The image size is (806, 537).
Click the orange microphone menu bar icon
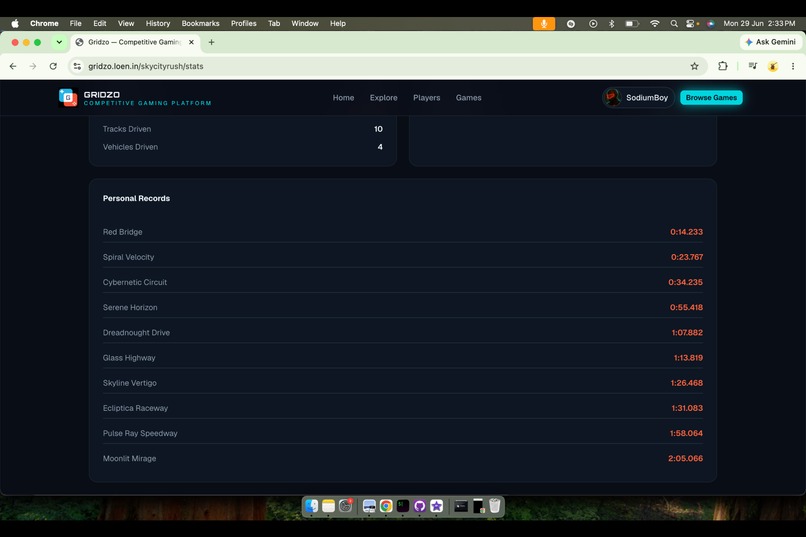543,23
